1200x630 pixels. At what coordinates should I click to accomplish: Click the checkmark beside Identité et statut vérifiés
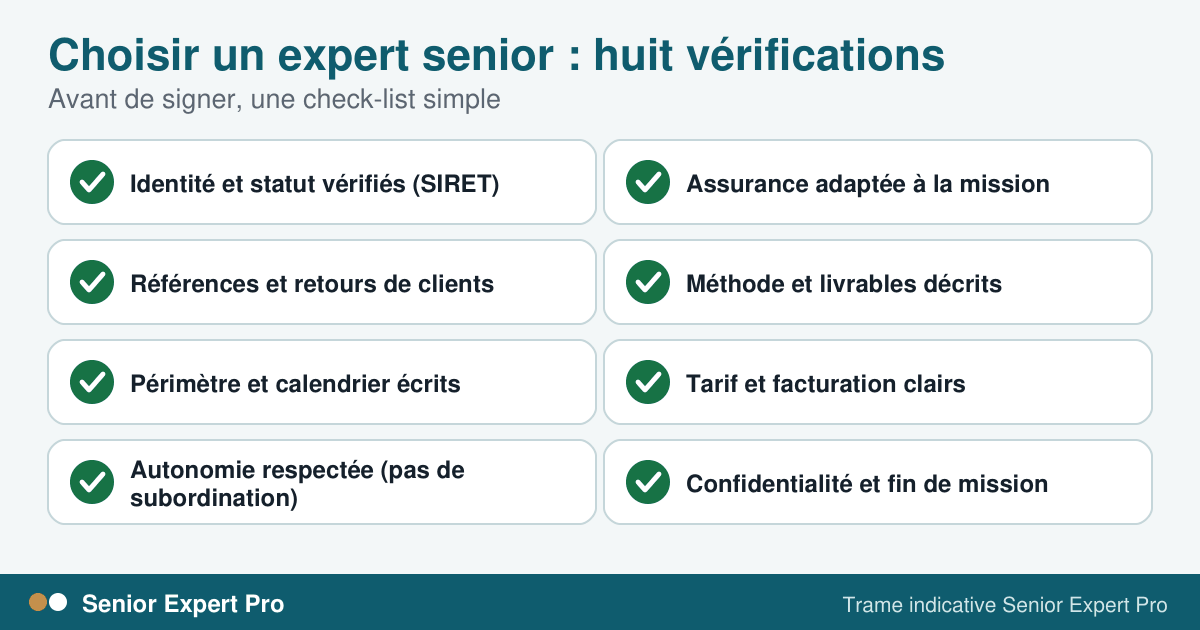point(92,182)
